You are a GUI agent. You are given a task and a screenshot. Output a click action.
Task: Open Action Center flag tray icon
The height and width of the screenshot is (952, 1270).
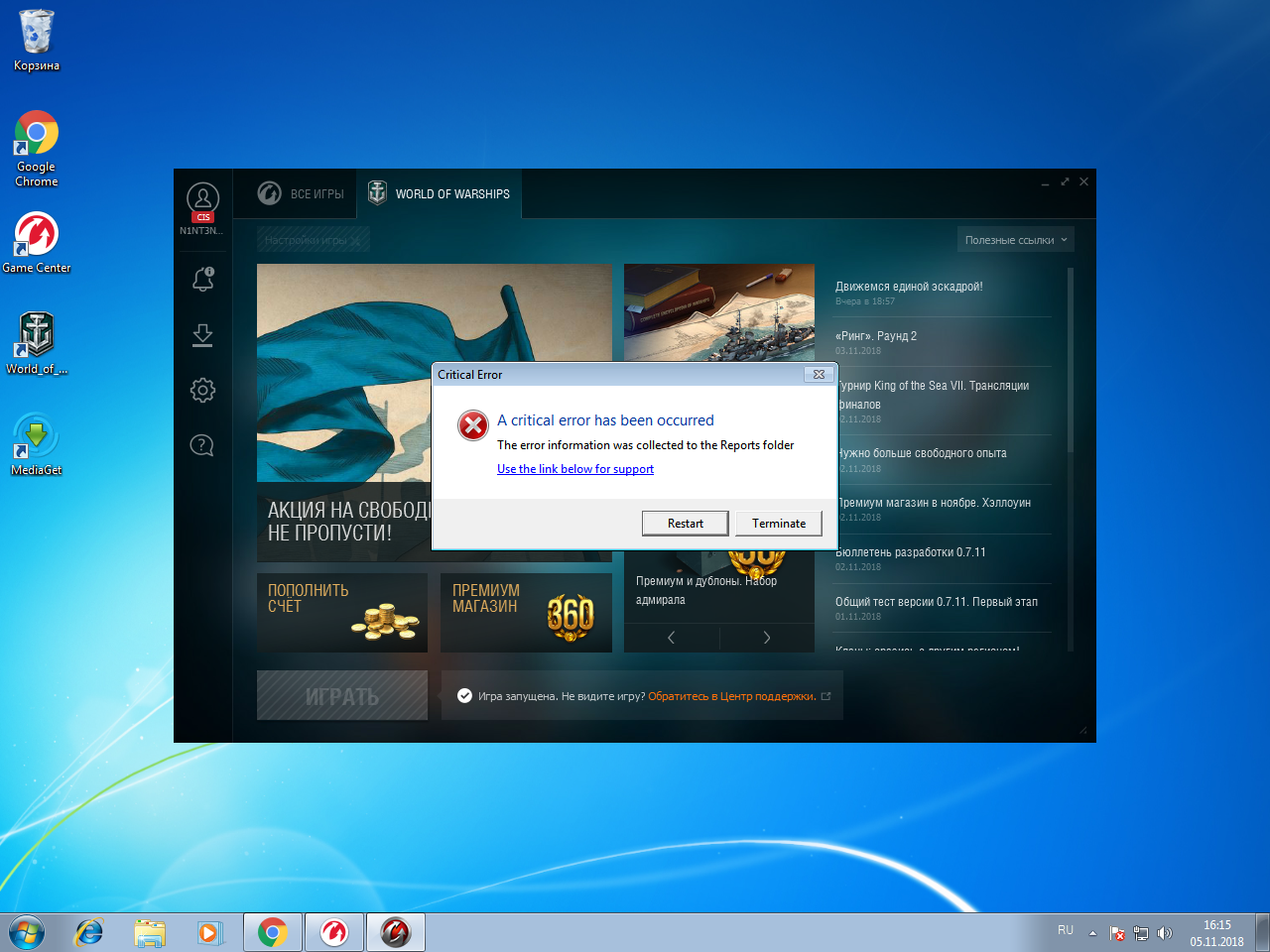(x=1117, y=933)
